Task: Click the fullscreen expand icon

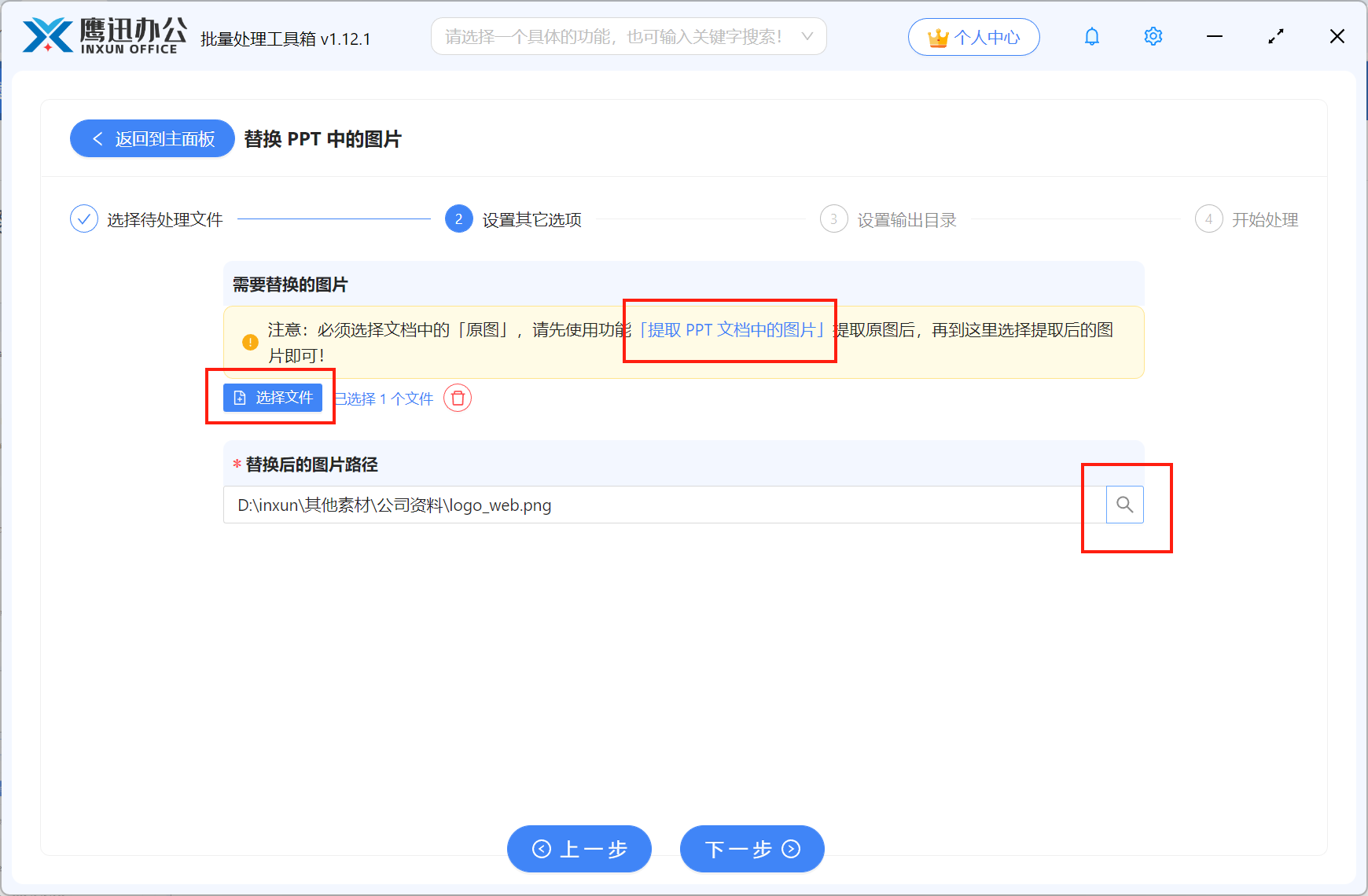Action: pyautogui.click(x=1276, y=36)
